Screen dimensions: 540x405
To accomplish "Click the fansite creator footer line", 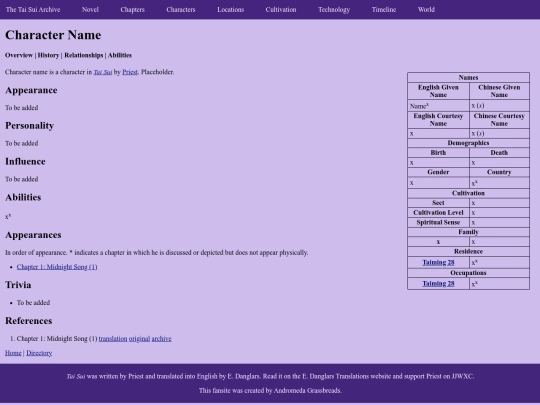I will coord(270,391).
